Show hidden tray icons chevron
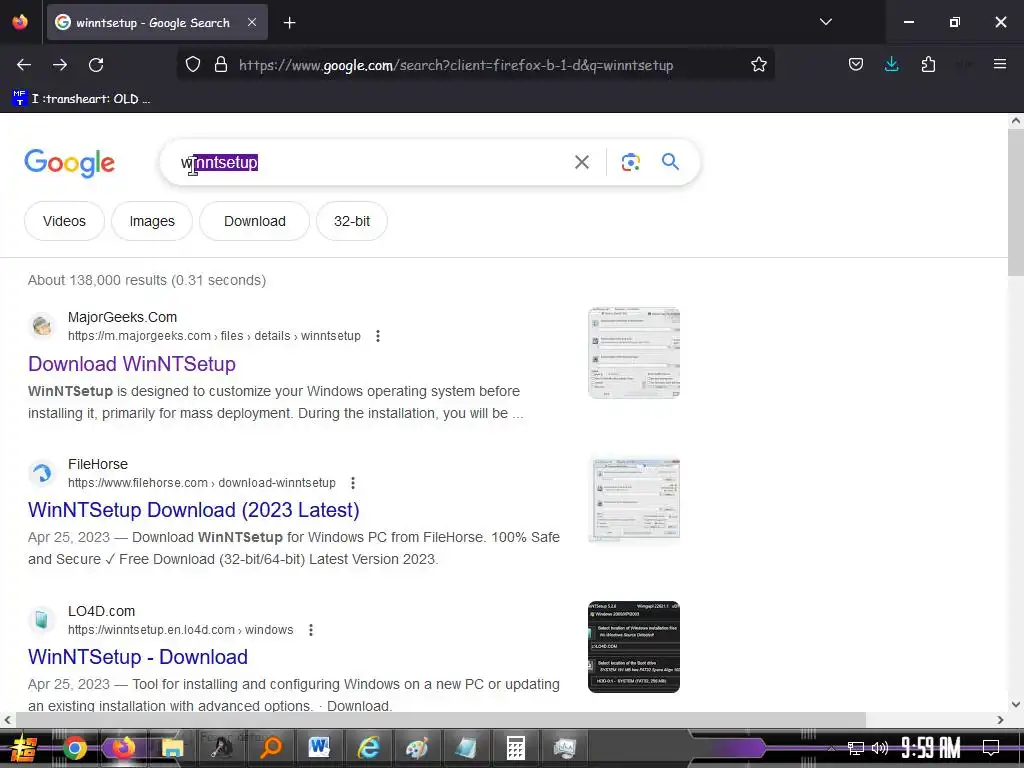The width and height of the screenshot is (1024, 768). coord(831,748)
